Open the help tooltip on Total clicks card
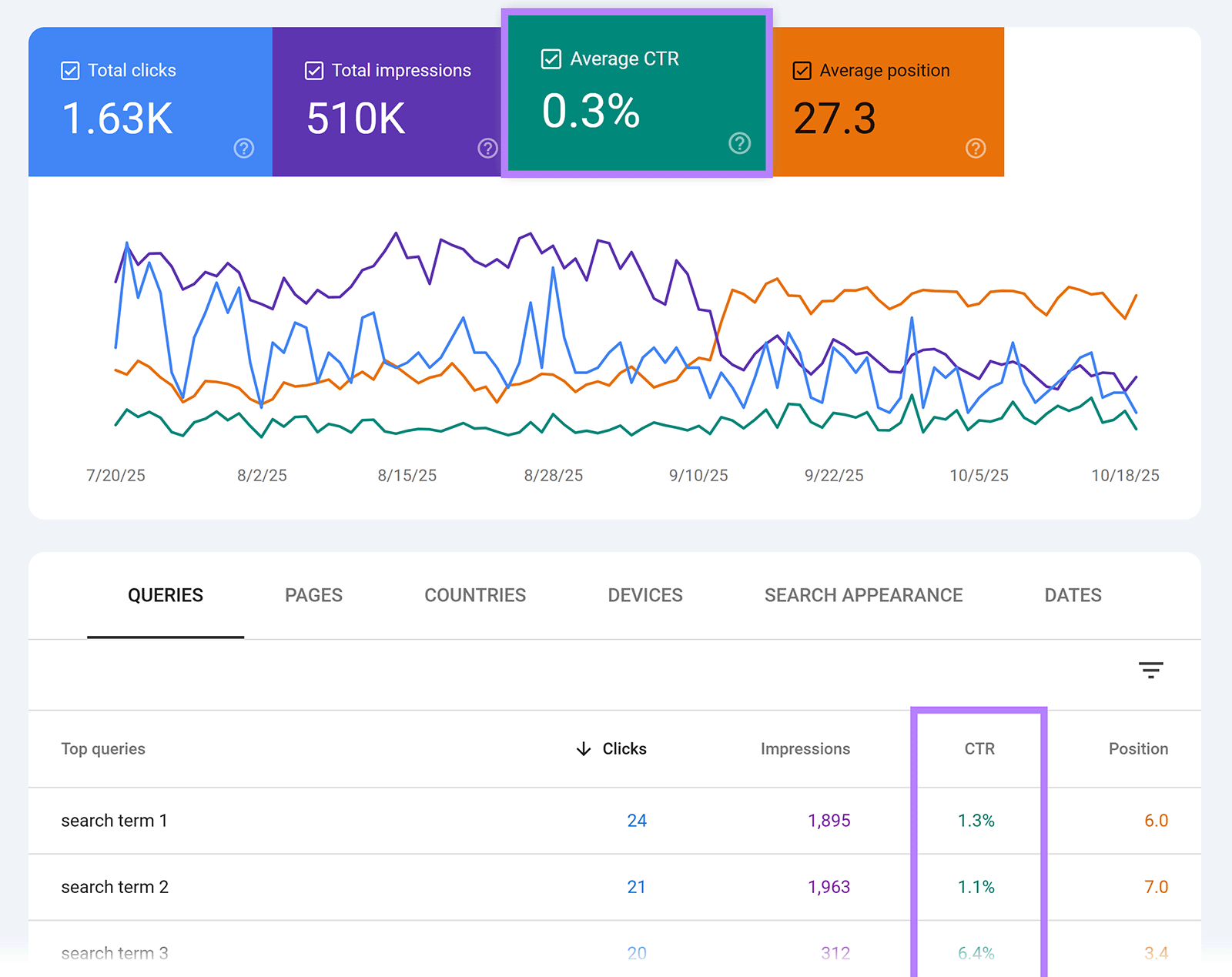This screenshot has height=977, width=1232. (x=243, y=148)
